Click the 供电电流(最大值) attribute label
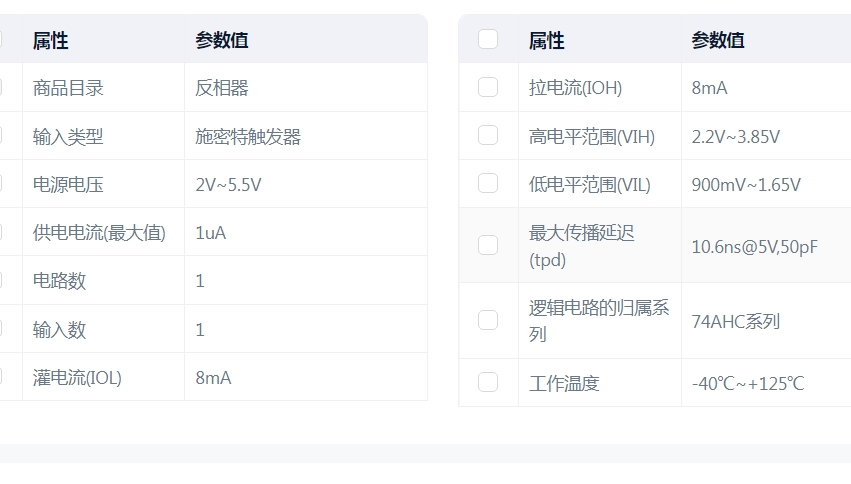851x484 pixels. pos(99,233)
